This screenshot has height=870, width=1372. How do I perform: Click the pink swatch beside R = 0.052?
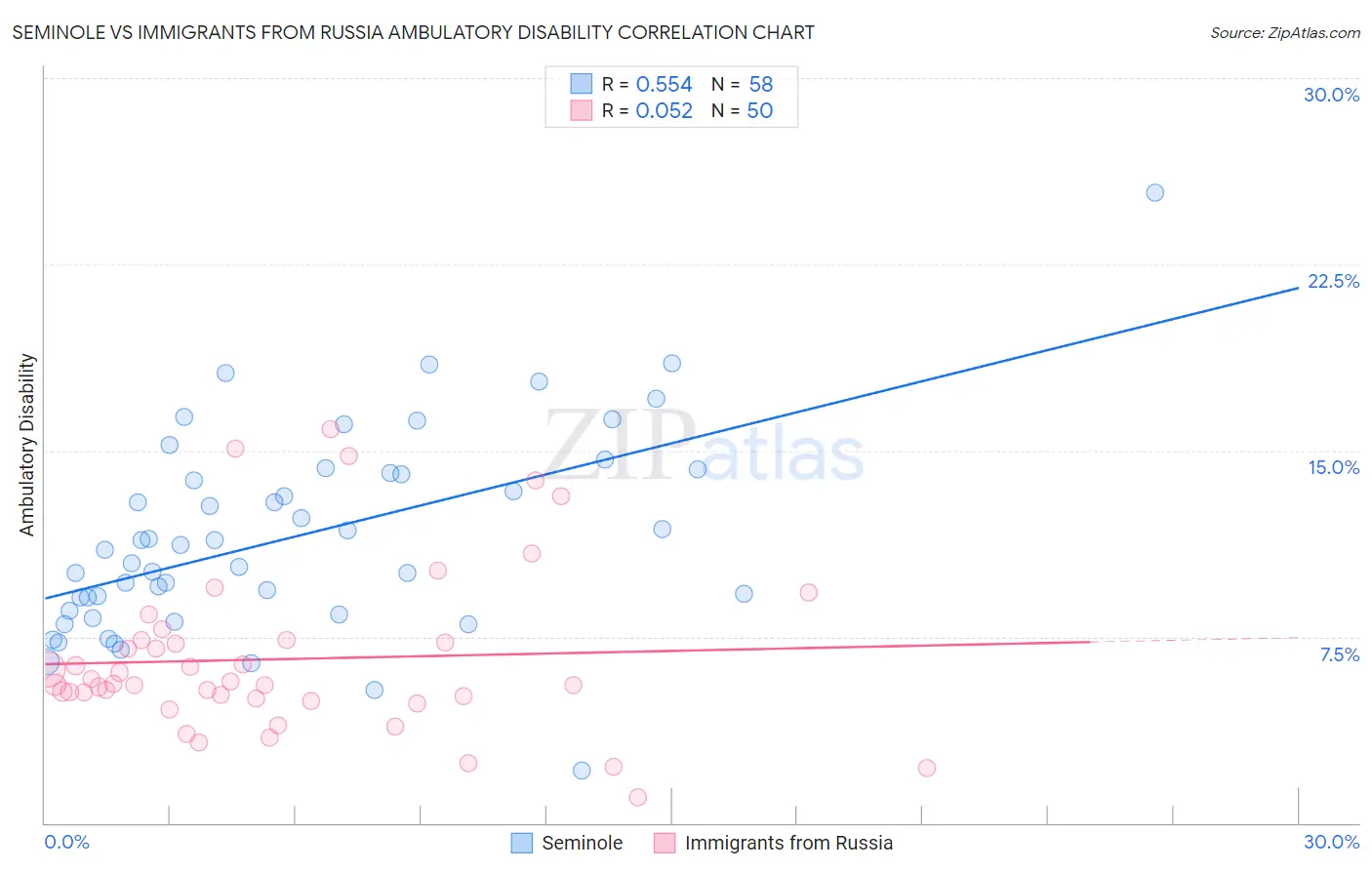(x=582, y=110)
